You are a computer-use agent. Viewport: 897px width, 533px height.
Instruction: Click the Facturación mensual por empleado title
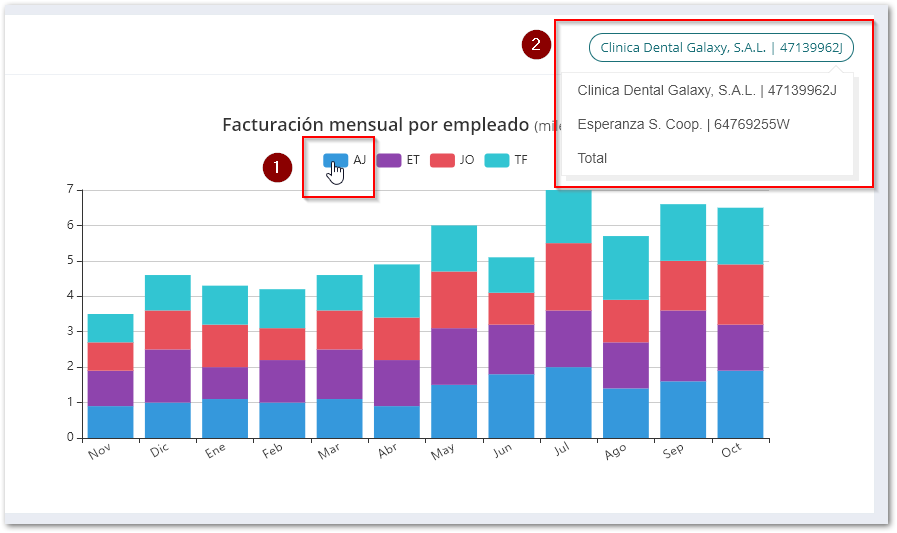tap(374, 125)
